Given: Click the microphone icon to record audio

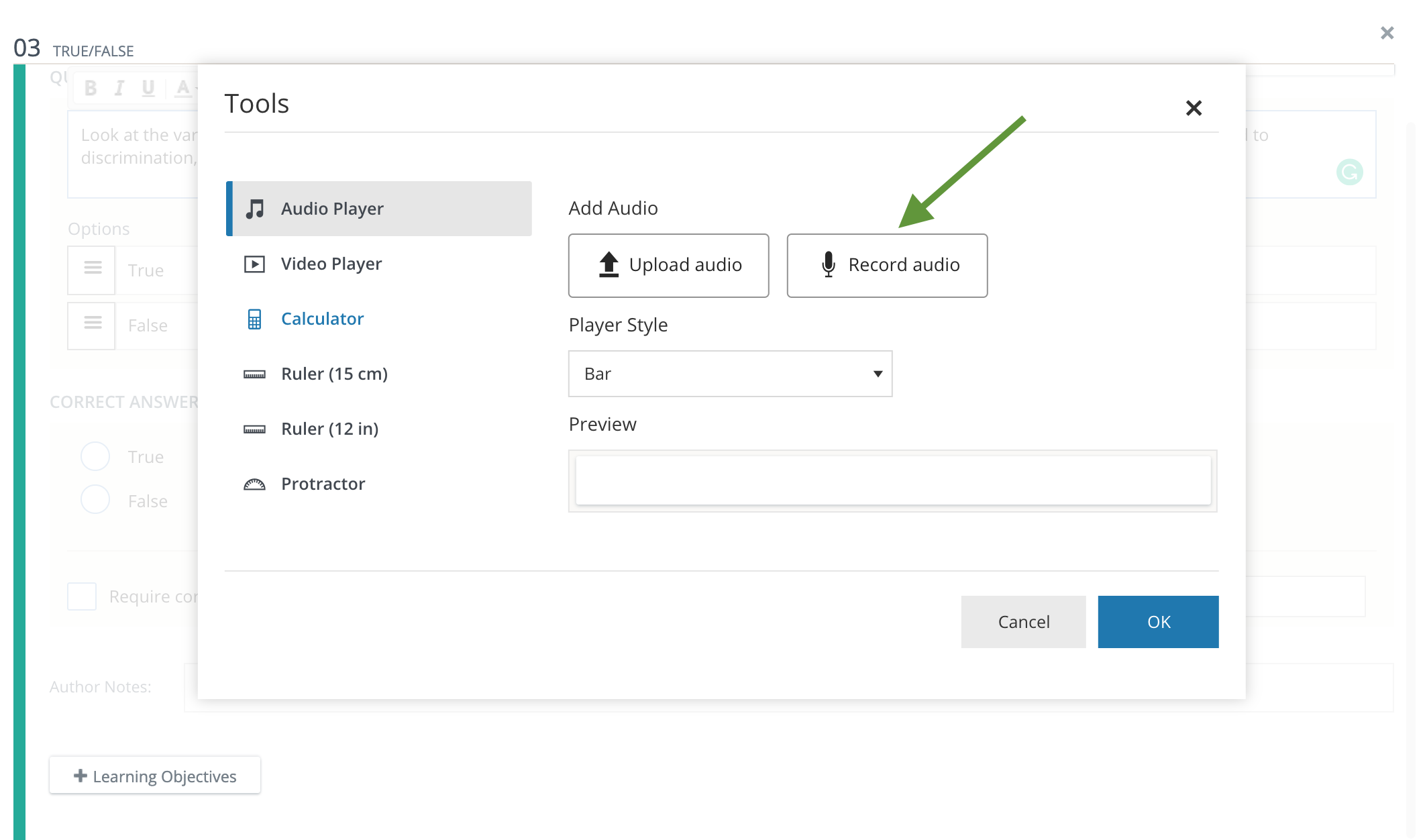Looking at the screenshot, I should click(x=829, y=264).
